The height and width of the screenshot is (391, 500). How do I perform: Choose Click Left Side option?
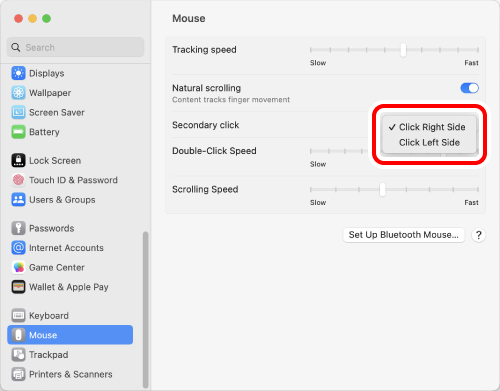click(x=429, y=142)
